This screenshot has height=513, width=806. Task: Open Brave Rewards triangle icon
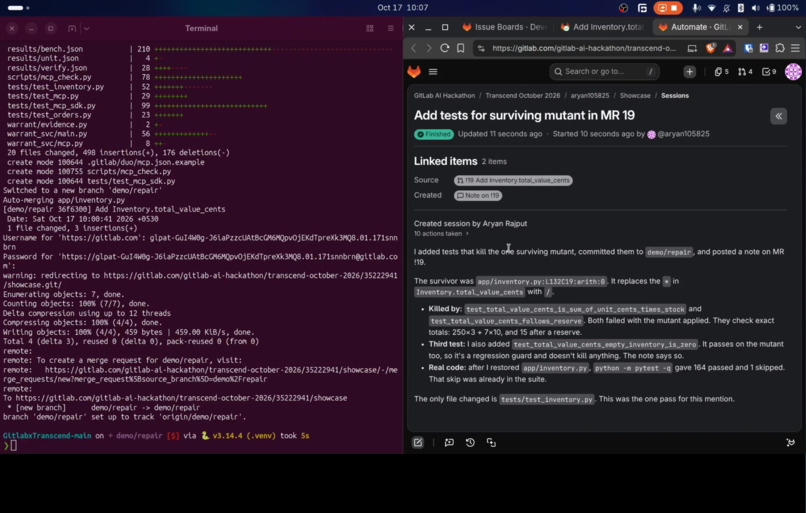(727, 48)
